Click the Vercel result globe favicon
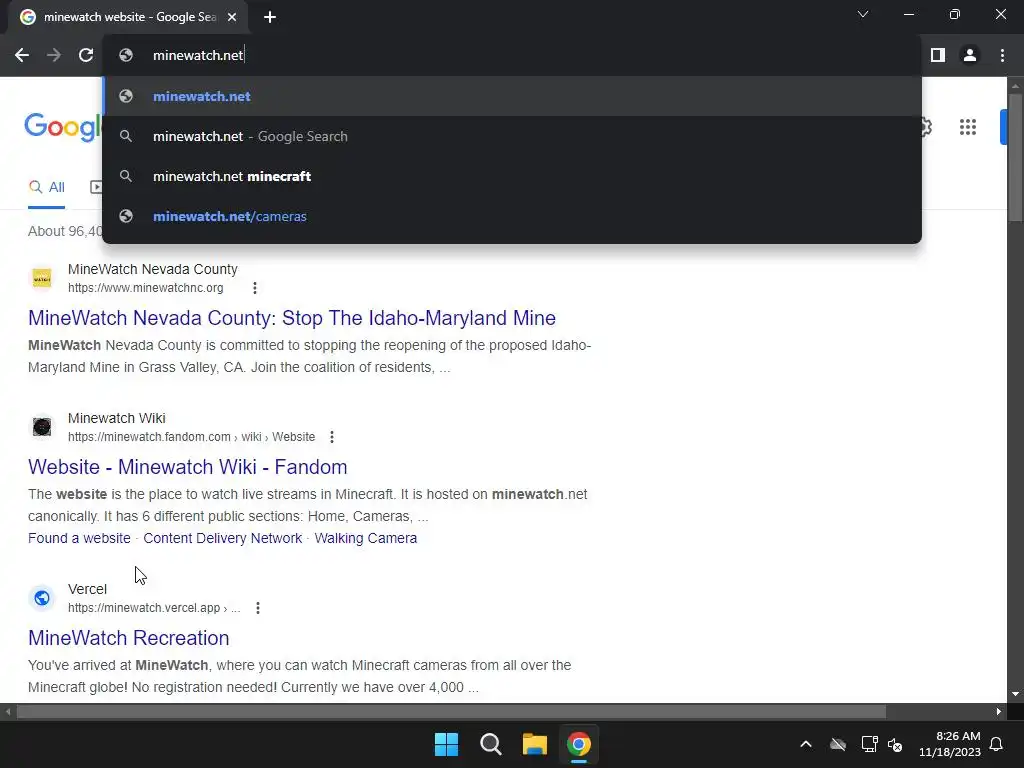 pos(42,598)
